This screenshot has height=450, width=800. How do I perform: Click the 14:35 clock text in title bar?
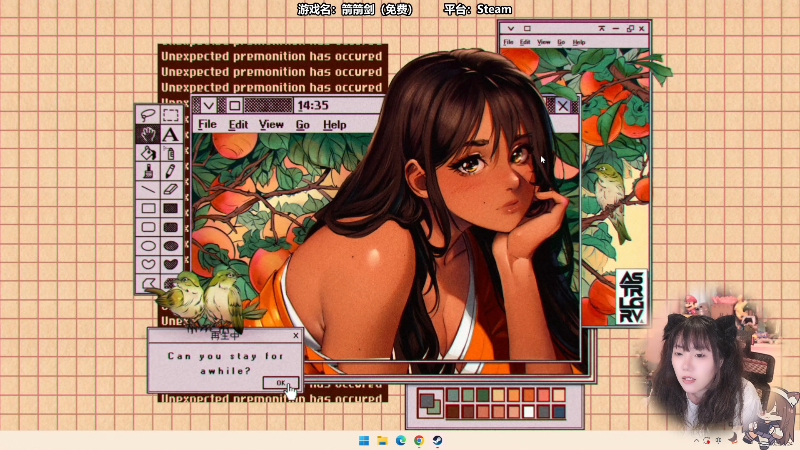pos(313,106)
